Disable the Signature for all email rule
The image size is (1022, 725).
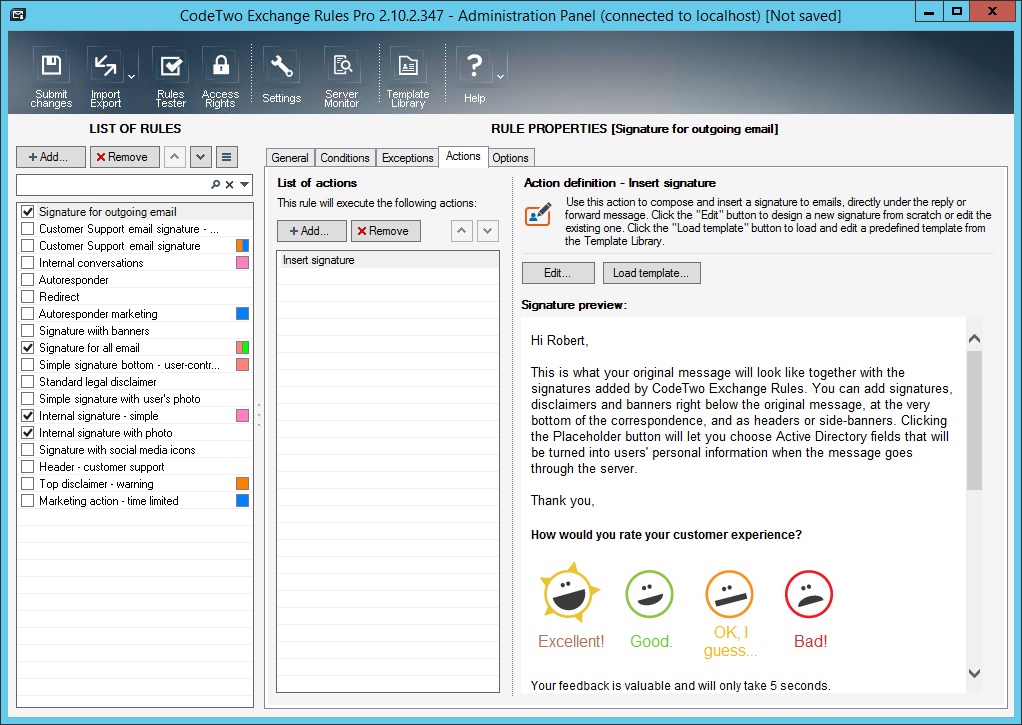(x=27, y=348)
